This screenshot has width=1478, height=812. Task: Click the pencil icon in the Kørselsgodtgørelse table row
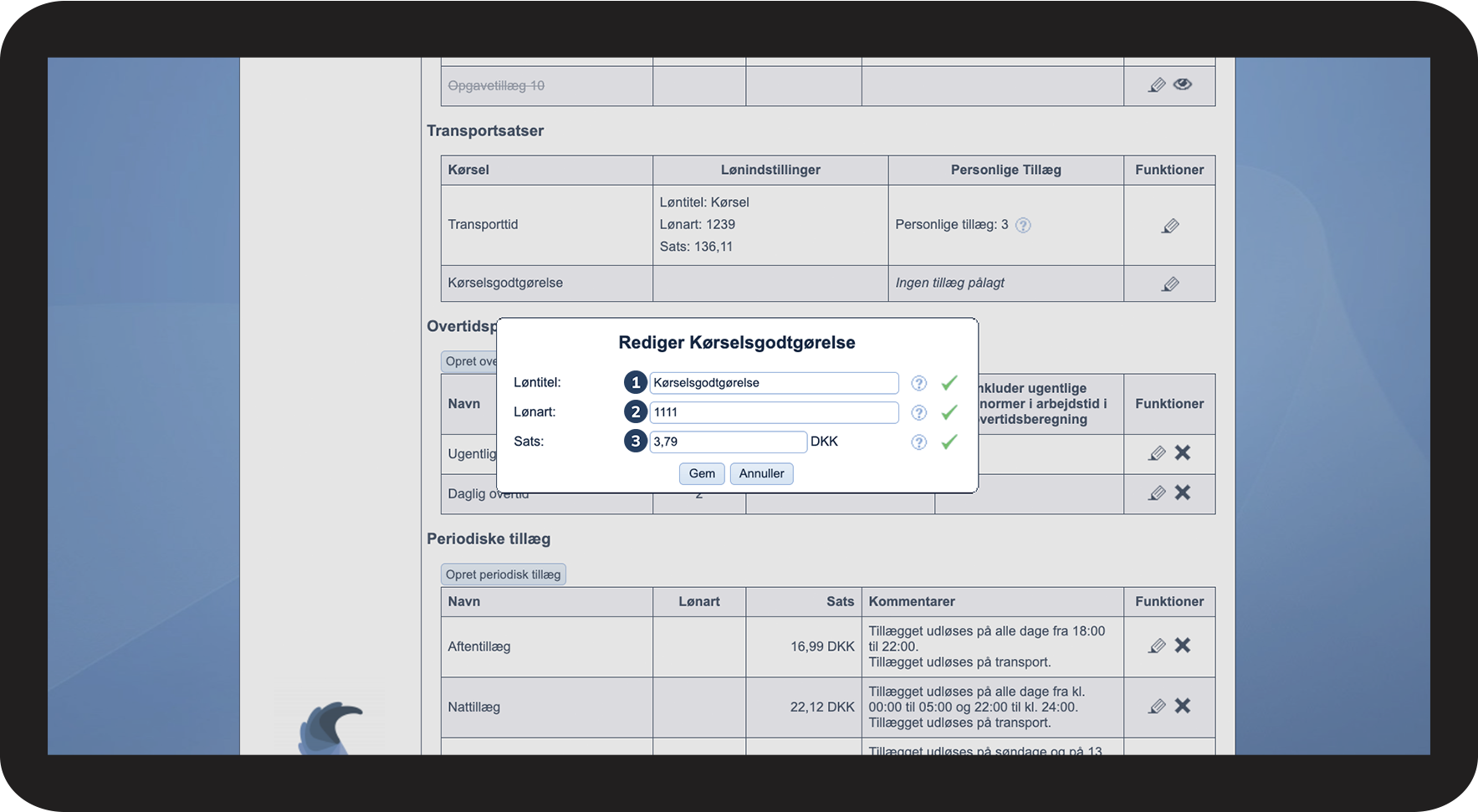coord(1170,284)
